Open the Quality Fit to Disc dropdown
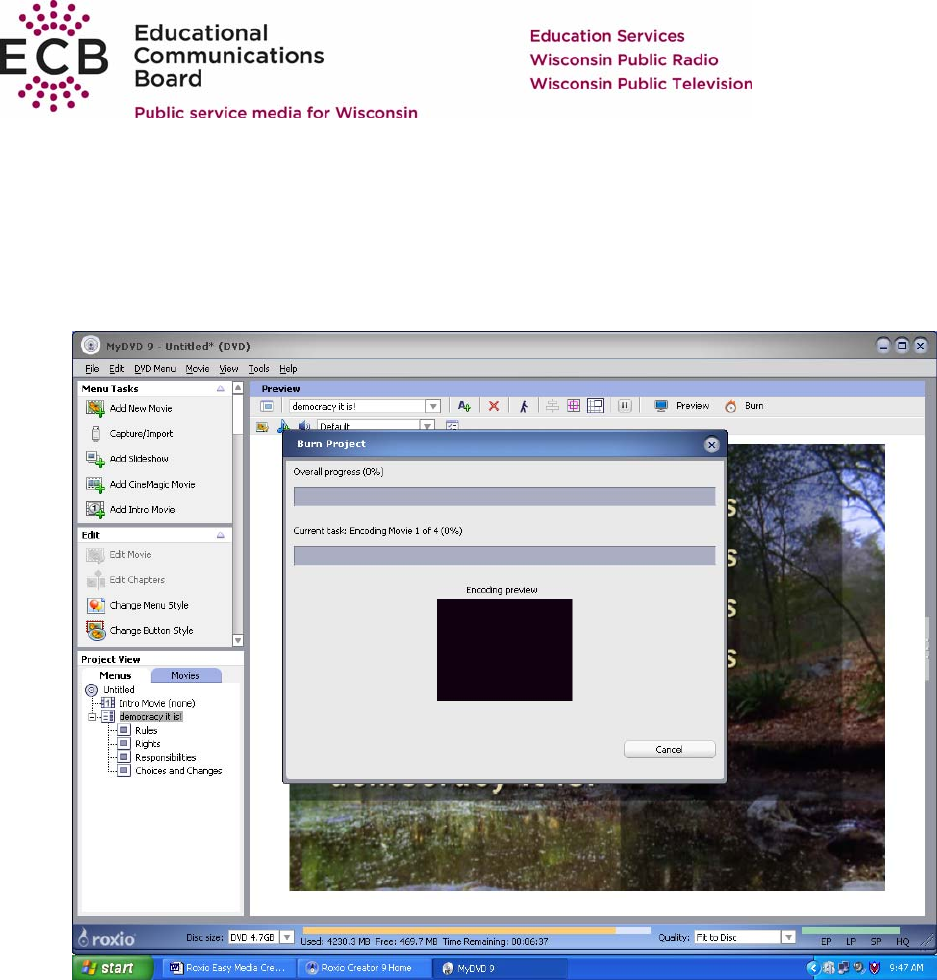Image resolution: width=937 pixels, height=980 pixels. coord(788,937)
